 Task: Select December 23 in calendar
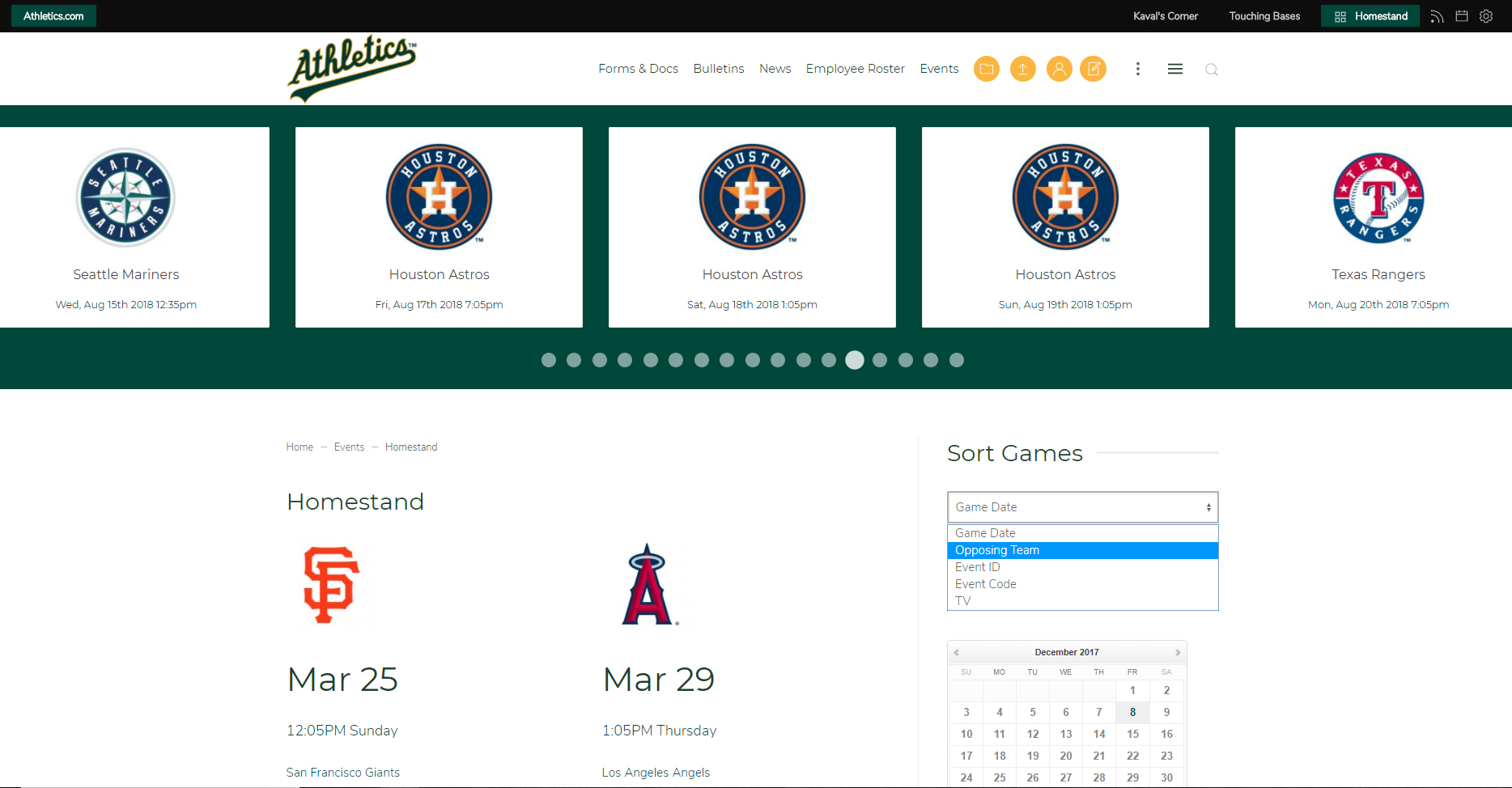tap(1166, 756)
